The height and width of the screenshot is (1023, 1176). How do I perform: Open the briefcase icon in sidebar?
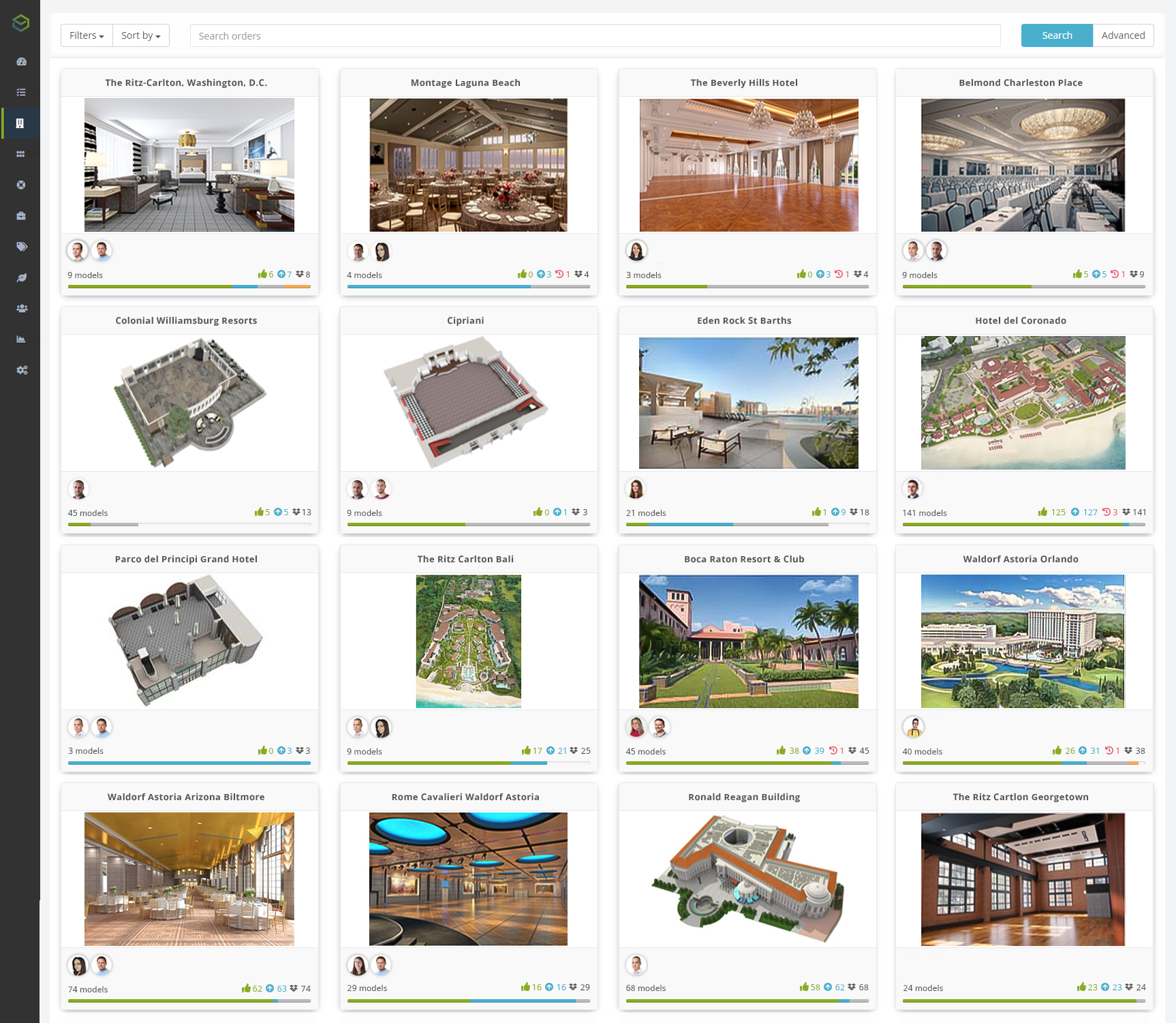21,215
